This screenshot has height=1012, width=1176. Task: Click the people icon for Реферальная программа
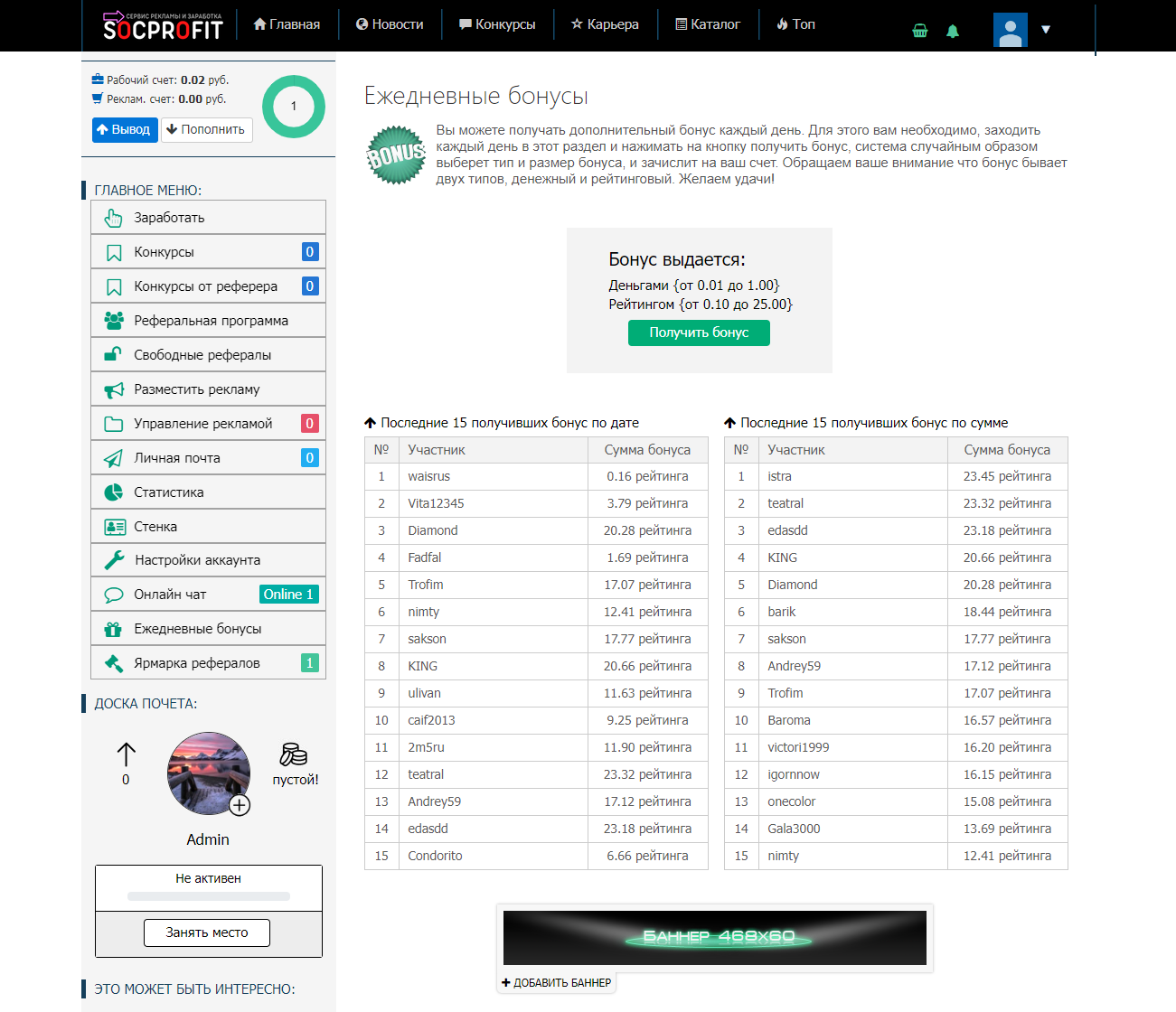pyautogui.click(x=114, y=321)
